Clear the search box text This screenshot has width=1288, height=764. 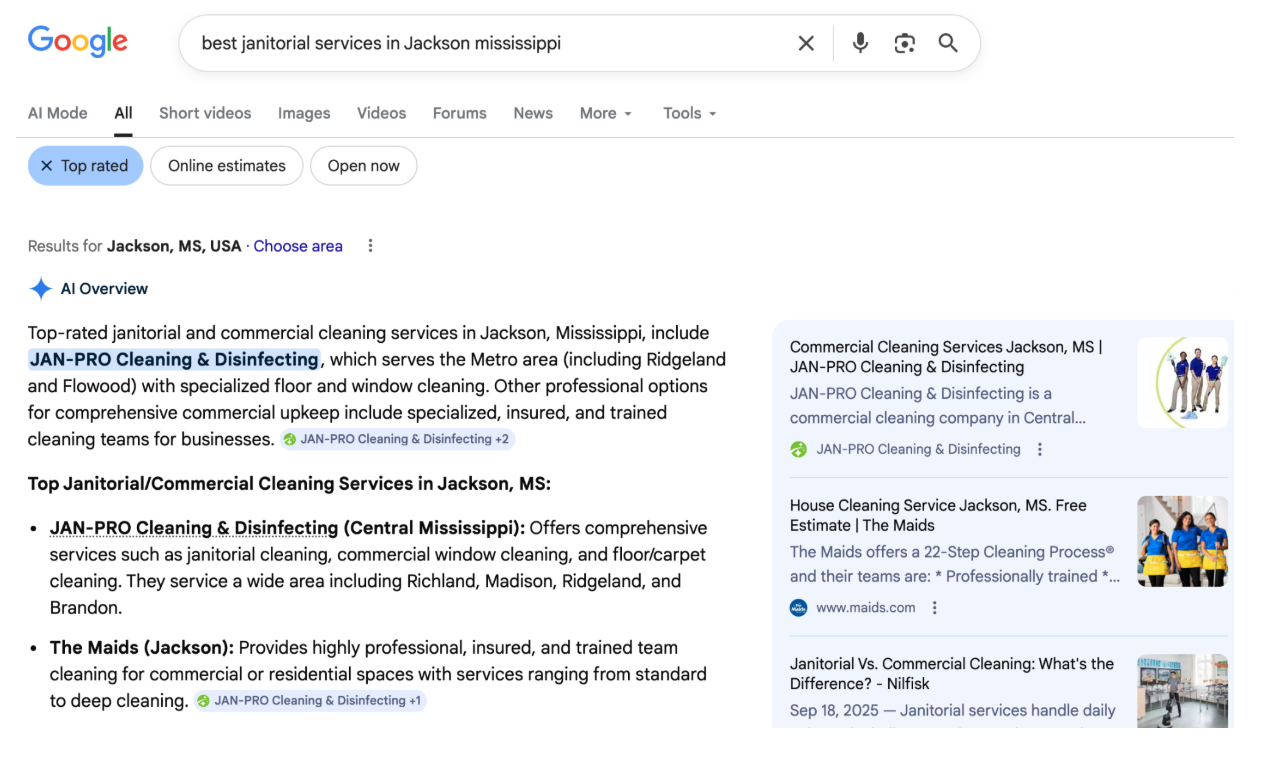(806, 43)
